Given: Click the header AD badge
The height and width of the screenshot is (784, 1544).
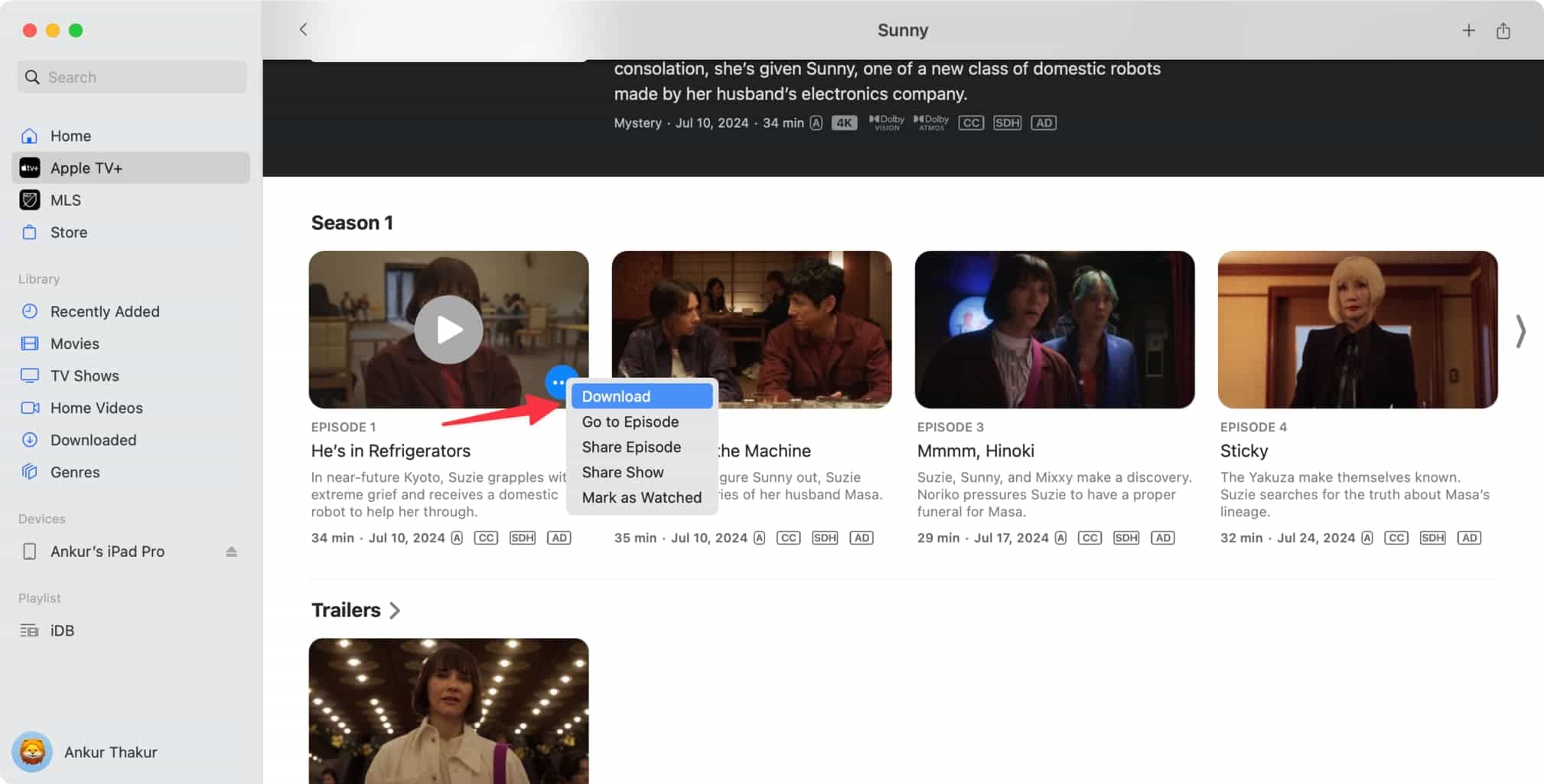Looking at the screenshot, I should click(1044, 122).
